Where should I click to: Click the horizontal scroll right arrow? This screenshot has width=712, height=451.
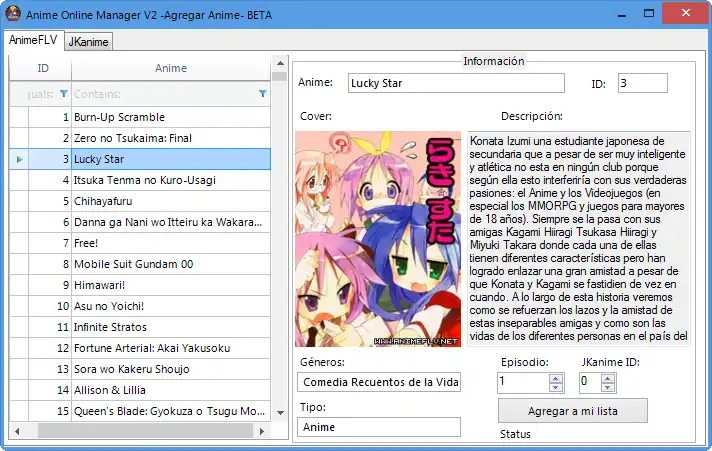(262, 431)
